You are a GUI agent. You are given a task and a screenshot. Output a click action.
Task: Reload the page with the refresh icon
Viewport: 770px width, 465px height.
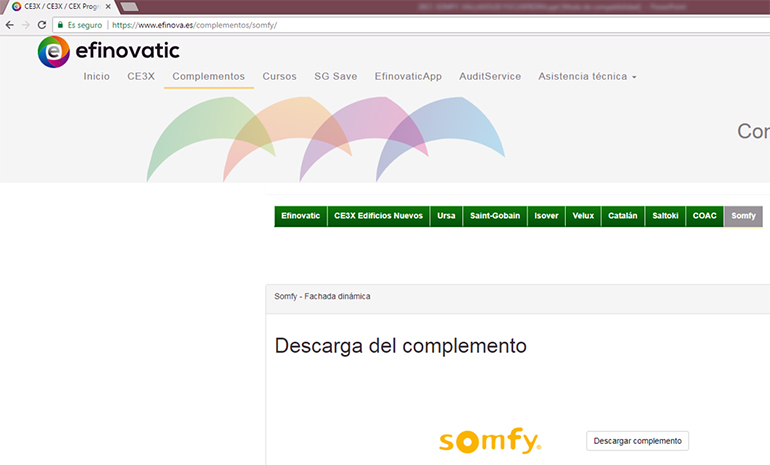coord(42,25)
